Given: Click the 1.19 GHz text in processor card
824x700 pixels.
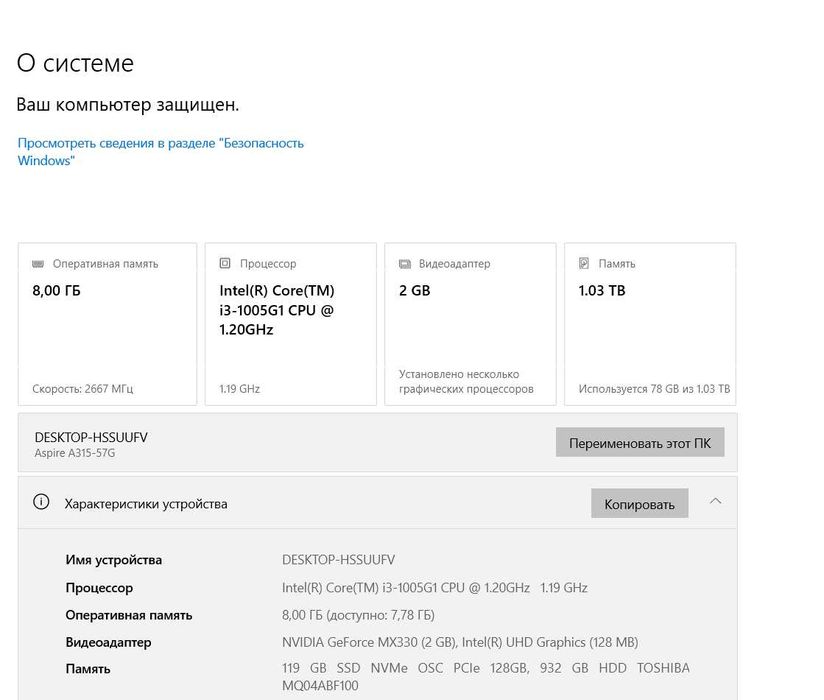Looking at the screenshot, I should [240, 389].
